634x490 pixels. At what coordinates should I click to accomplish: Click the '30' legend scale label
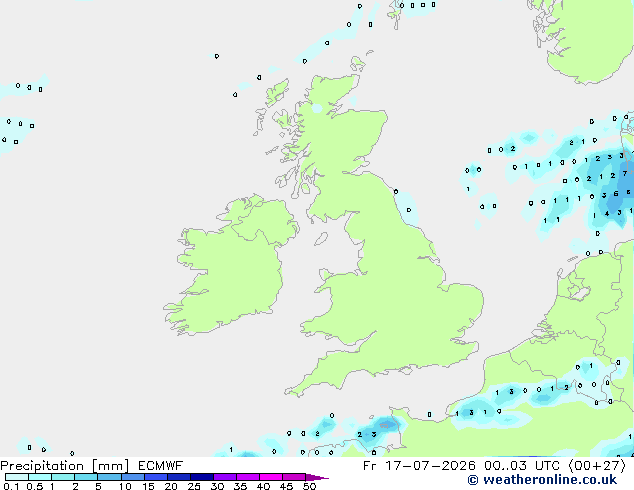coord(217,486)
